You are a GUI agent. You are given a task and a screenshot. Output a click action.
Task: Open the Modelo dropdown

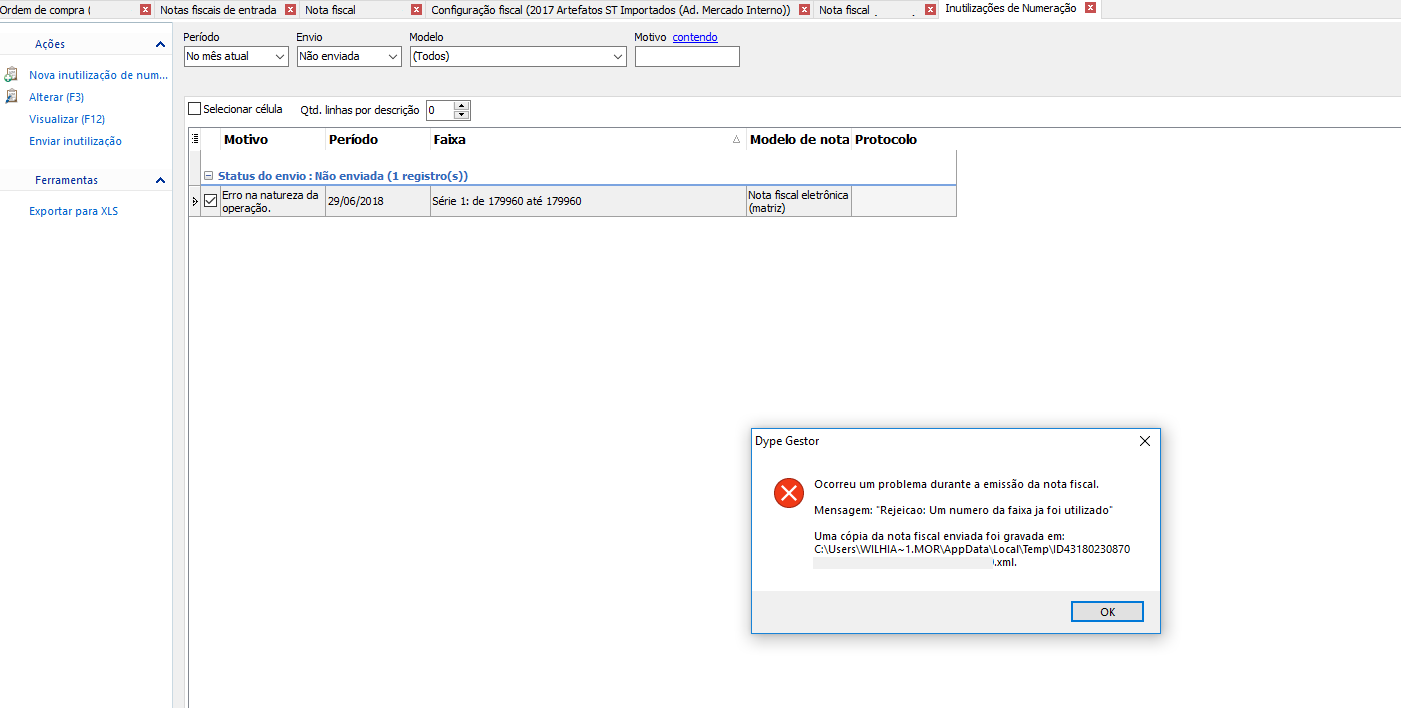pos(618,57)
